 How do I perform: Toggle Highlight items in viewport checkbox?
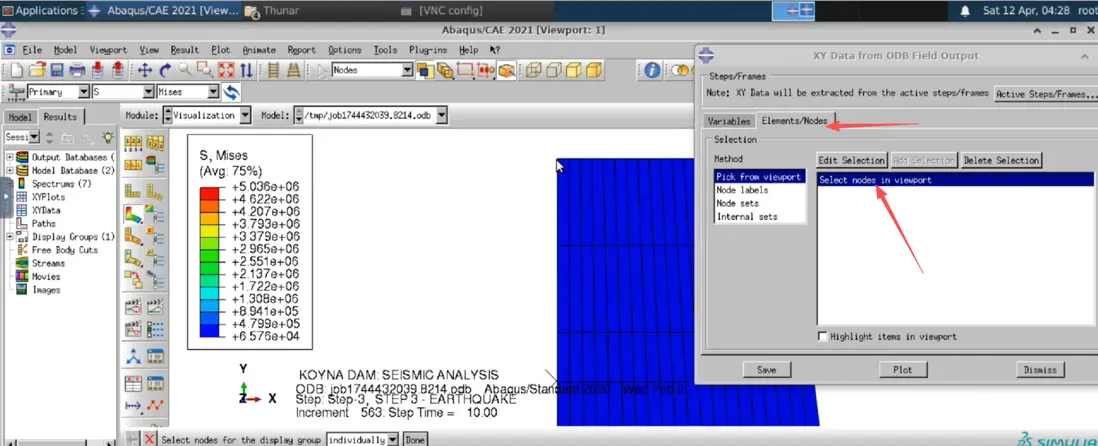tap(823, 337)
